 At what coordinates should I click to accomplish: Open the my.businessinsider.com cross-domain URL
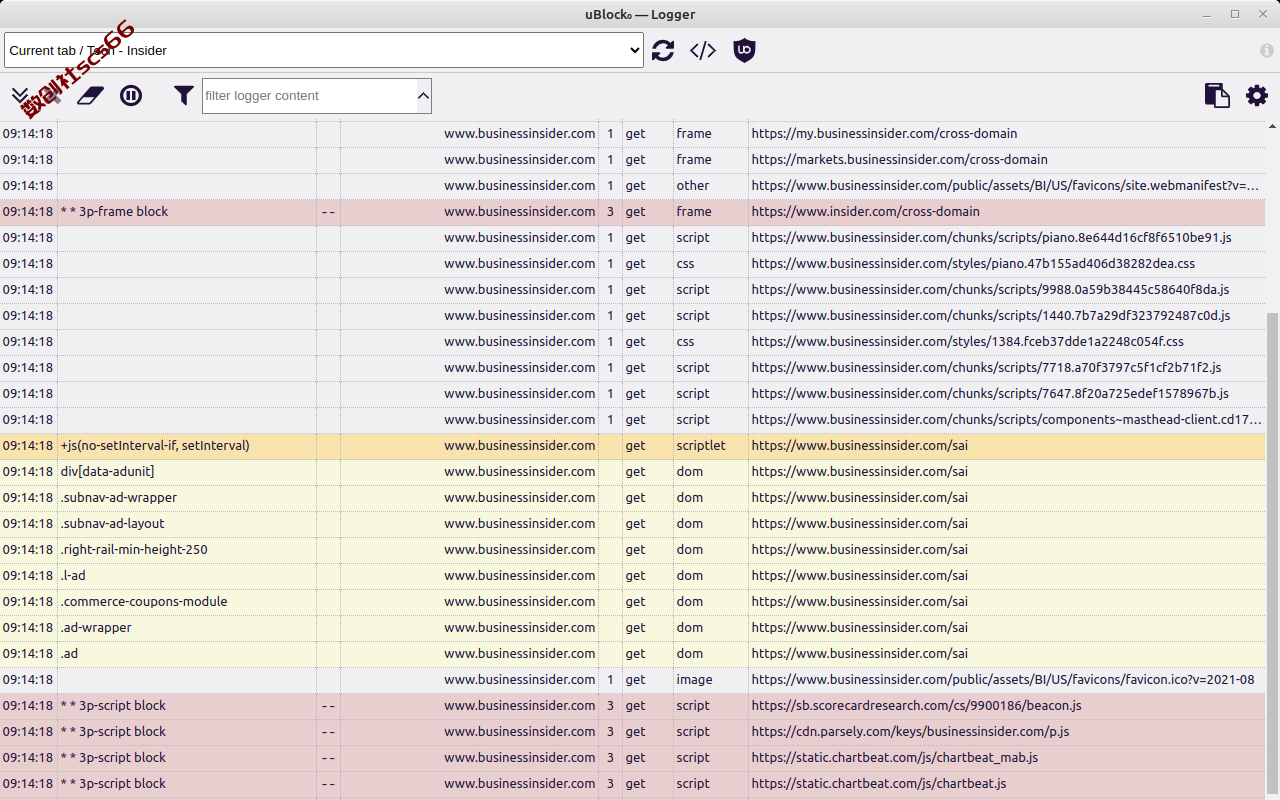[884, 134]
